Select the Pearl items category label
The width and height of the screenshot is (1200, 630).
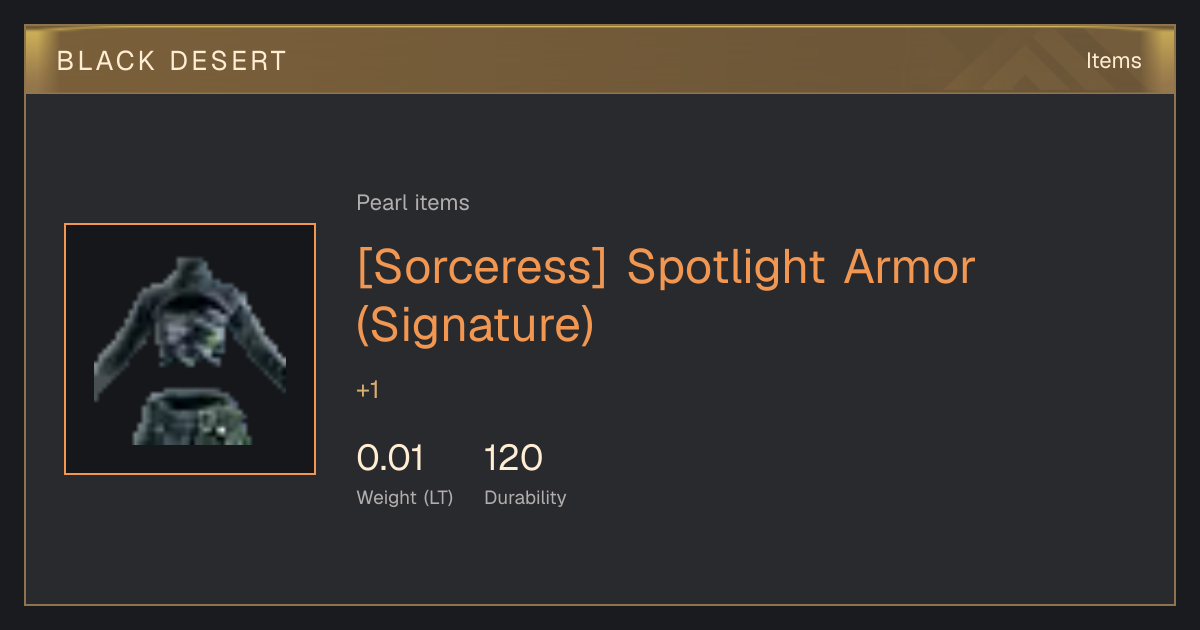pos(413,203)
